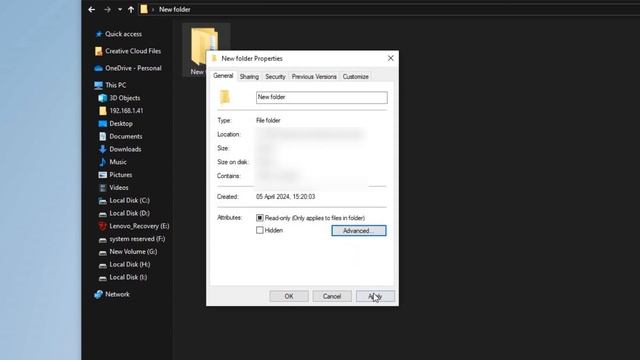The image size is (640, 360).
Task: Open OneDrive - Personal cloud icon
Action: pos(98,68)
